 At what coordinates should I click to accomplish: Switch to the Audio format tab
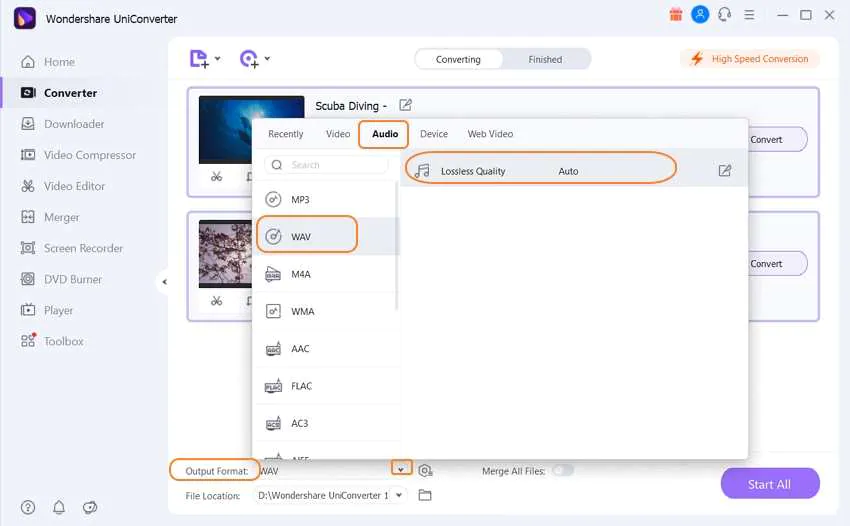(385, 134)
